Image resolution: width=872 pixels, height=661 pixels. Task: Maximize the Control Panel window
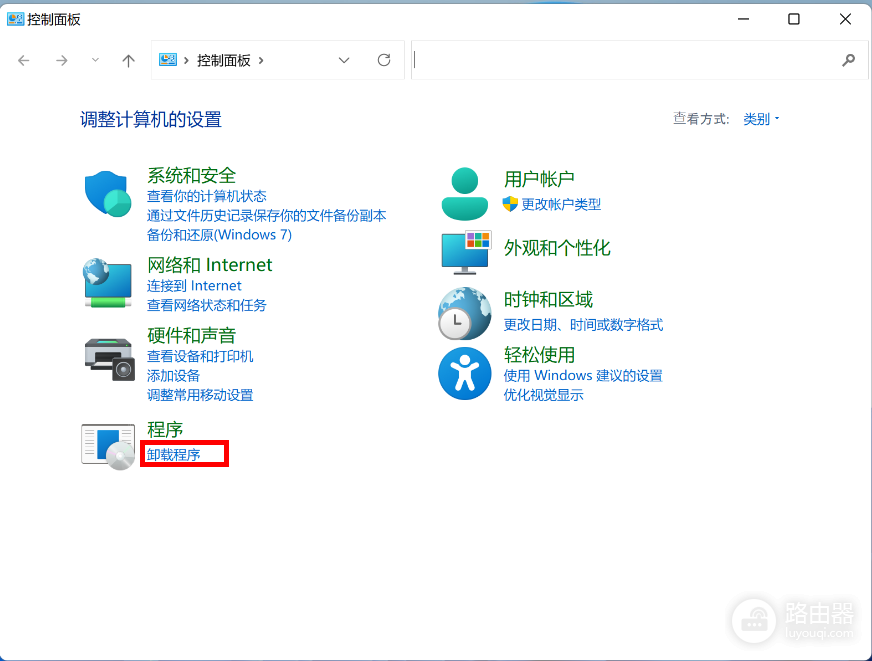pos(794,19)
